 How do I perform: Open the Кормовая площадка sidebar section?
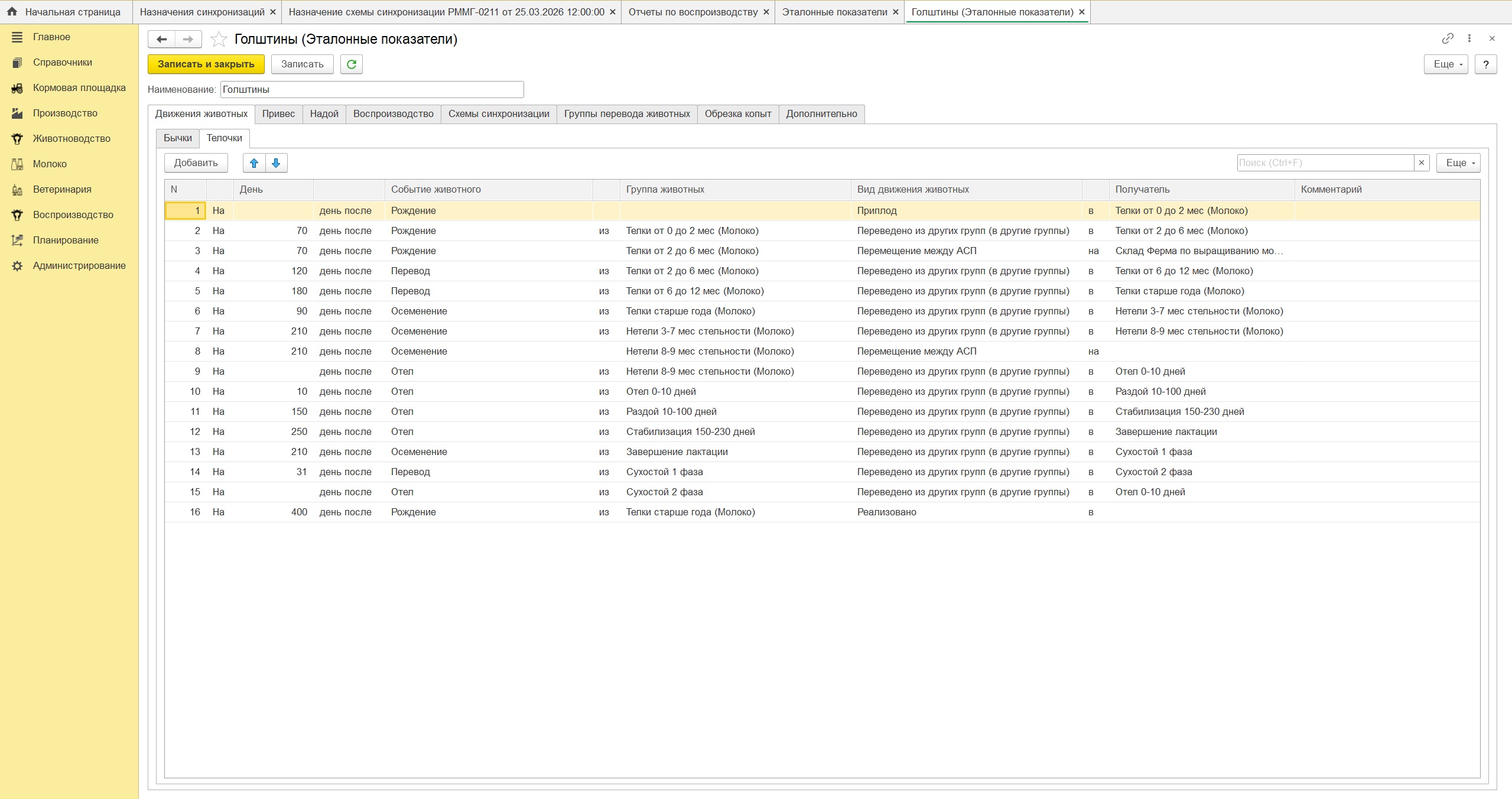[x=79, y=88]
